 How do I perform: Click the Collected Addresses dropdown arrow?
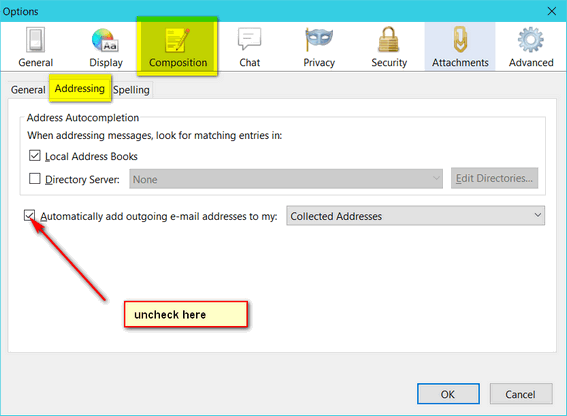pos(538,215)
